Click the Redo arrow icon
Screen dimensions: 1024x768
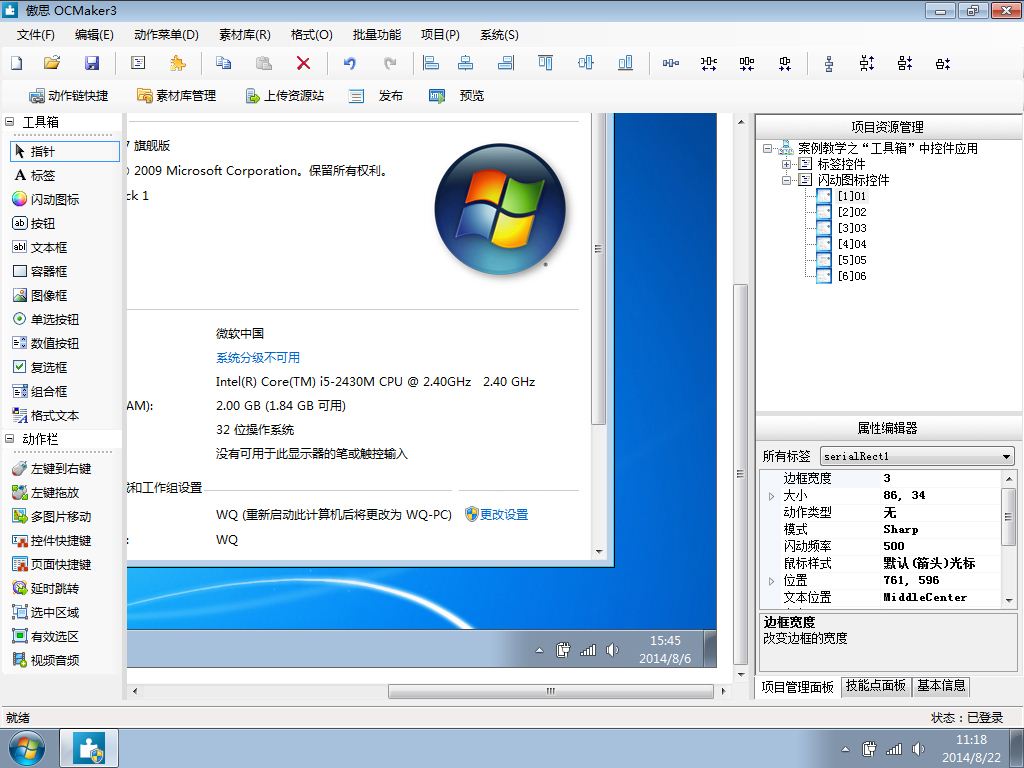click(x=390, y=63)
